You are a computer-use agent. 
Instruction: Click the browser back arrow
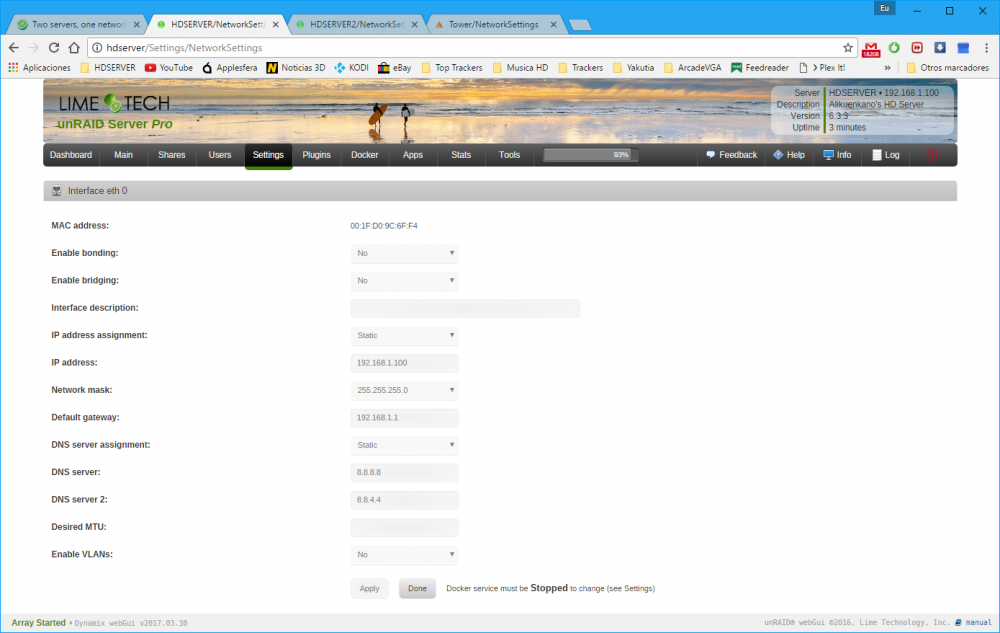point(13,48)
